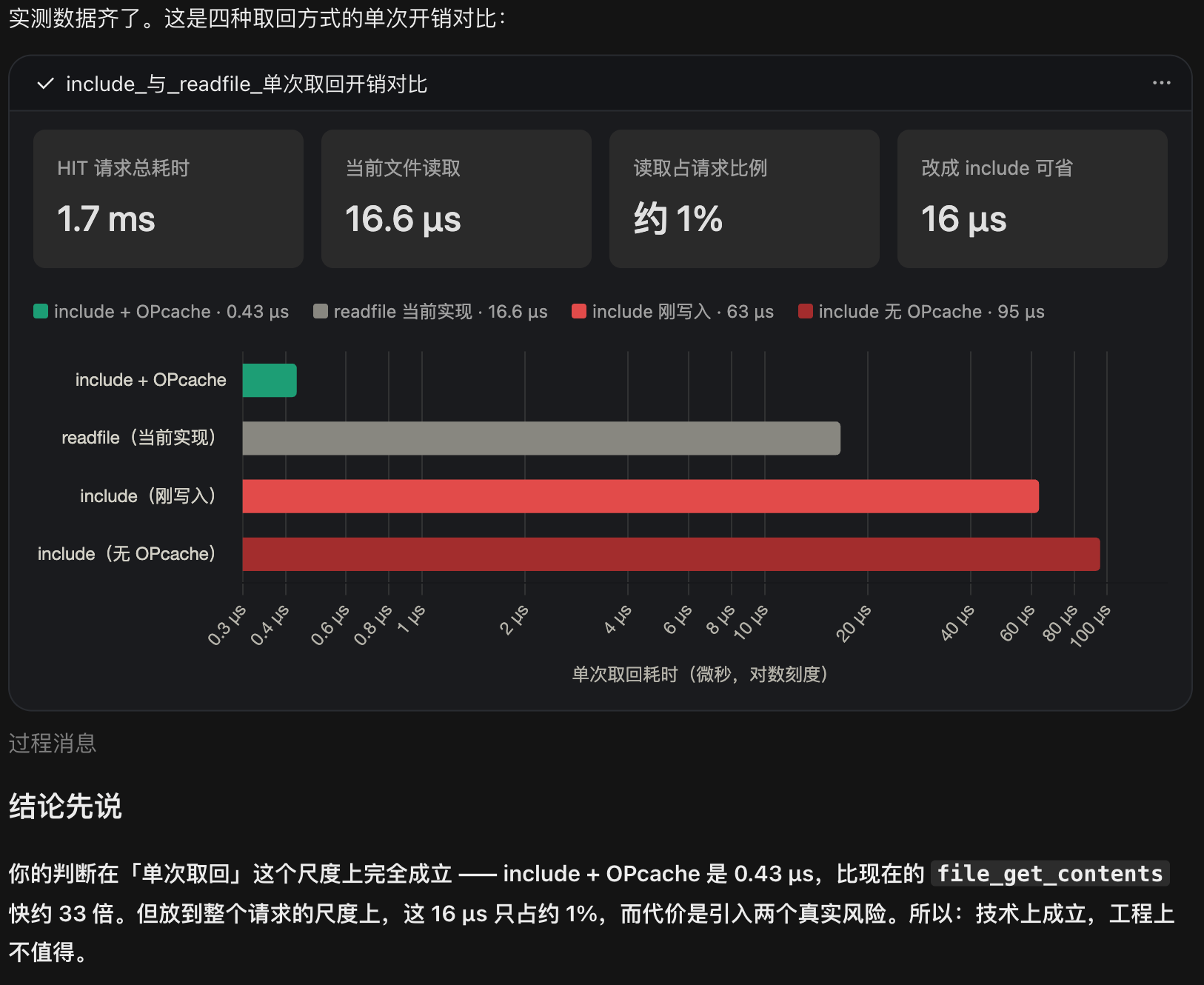Click the inline code 'file_get_contents'
Screen dimensions: 1204x985
point(1050,873)
